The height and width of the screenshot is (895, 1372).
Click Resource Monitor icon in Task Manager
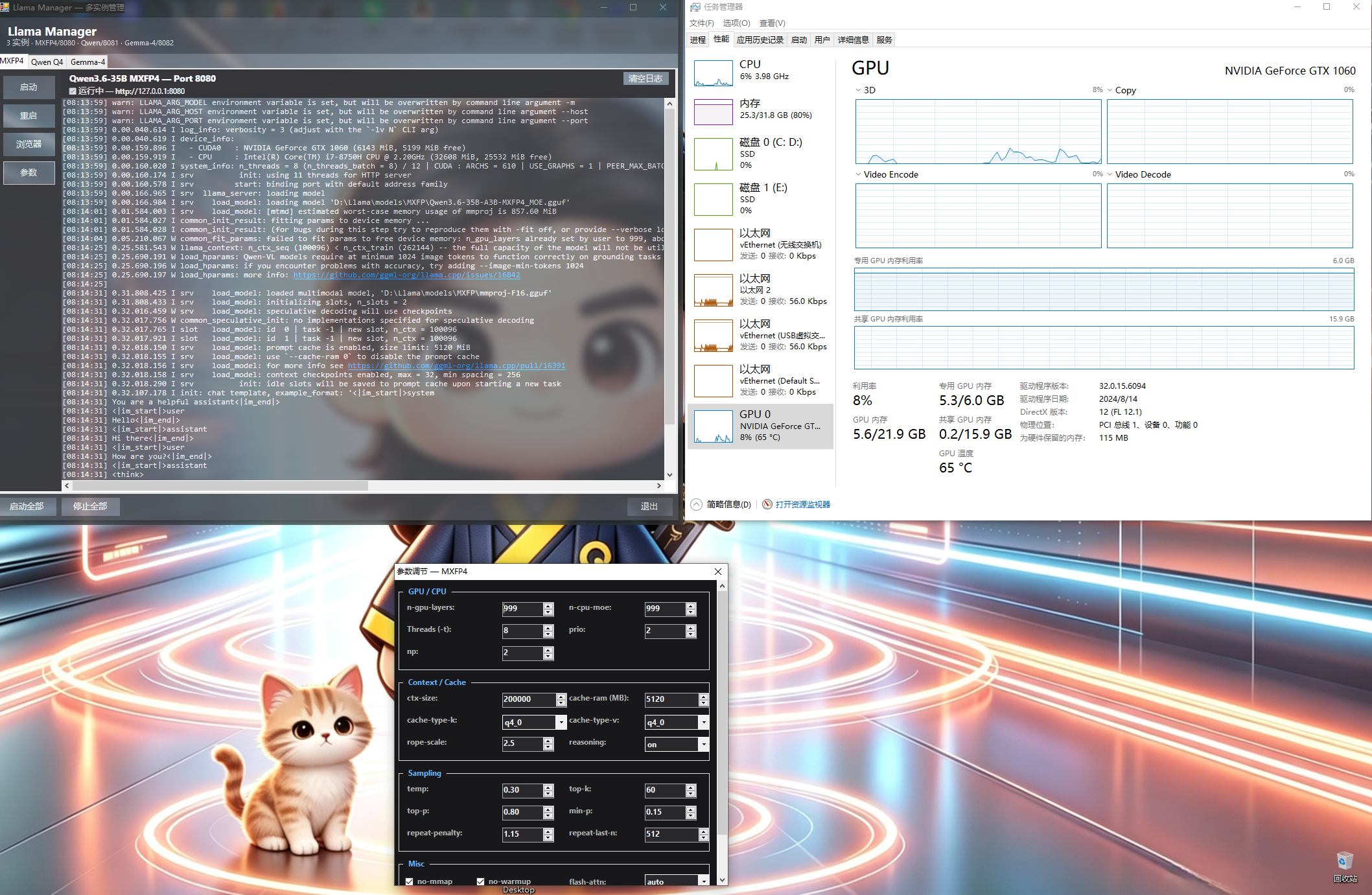click(767, 504)
